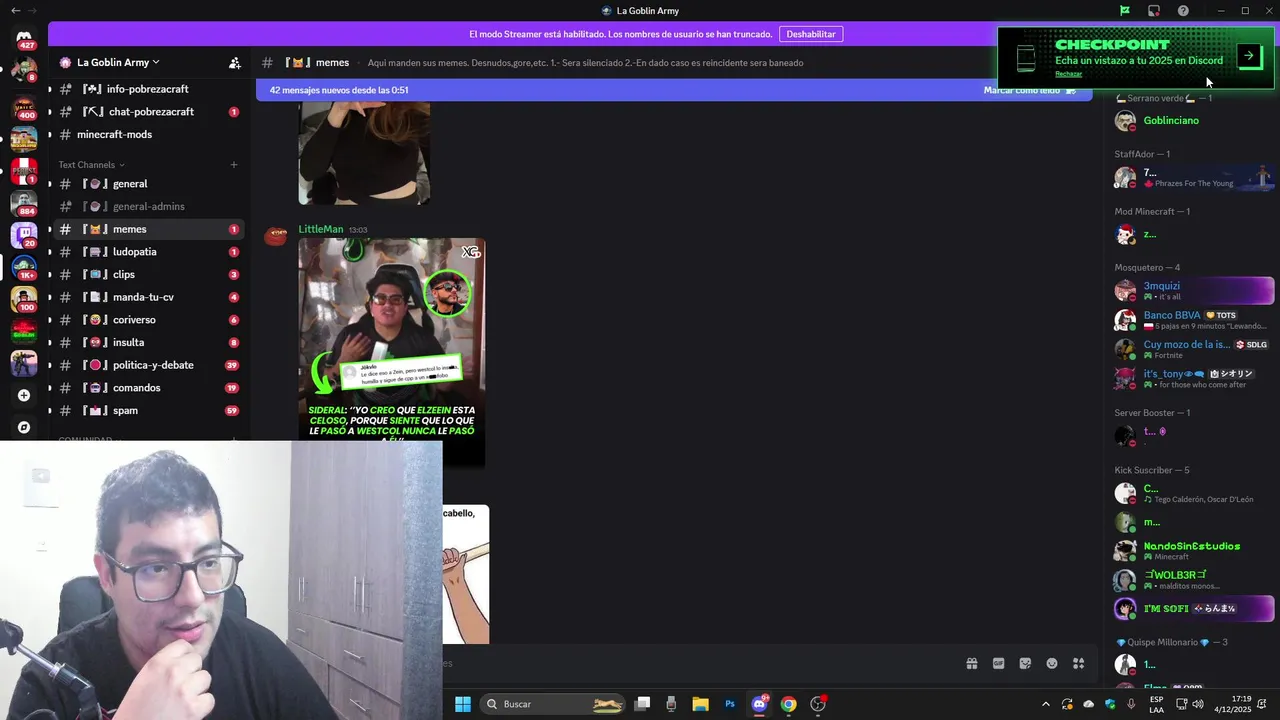Open the minecraft-mods channel
This screenshot has width=1280, height=720.
click(149, 134)
